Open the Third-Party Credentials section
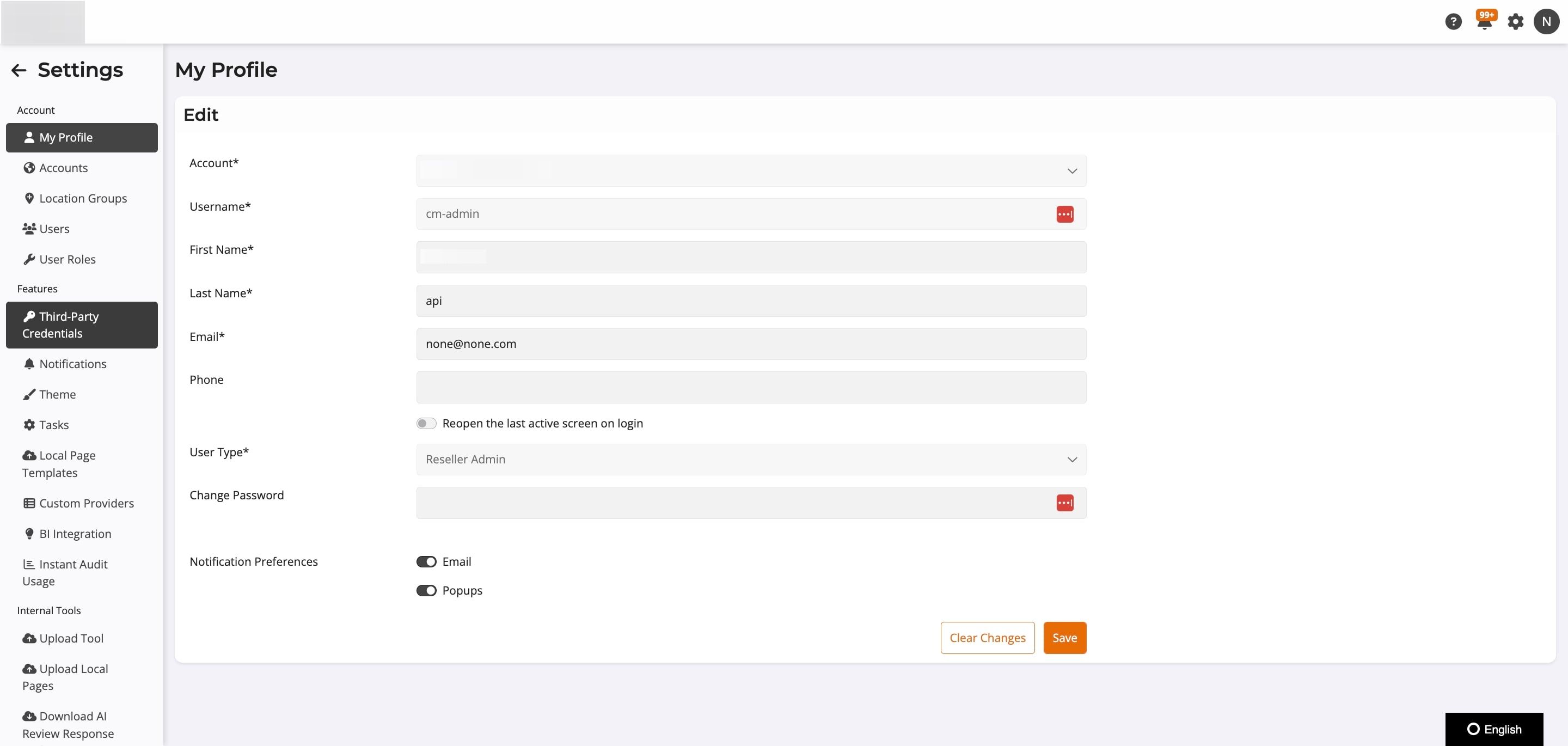 [x=69, y=325]
